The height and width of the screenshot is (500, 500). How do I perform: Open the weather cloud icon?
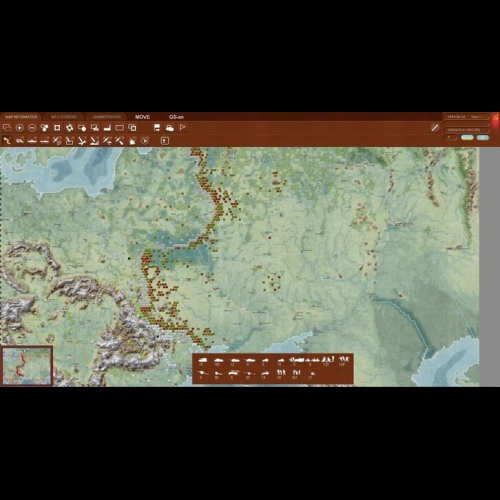[x=170, y=128]
